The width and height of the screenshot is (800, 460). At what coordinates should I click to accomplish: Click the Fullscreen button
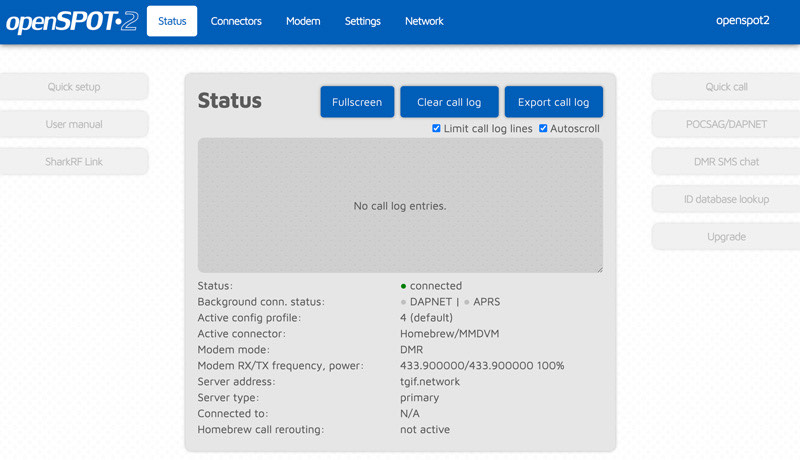coord(357,102)
